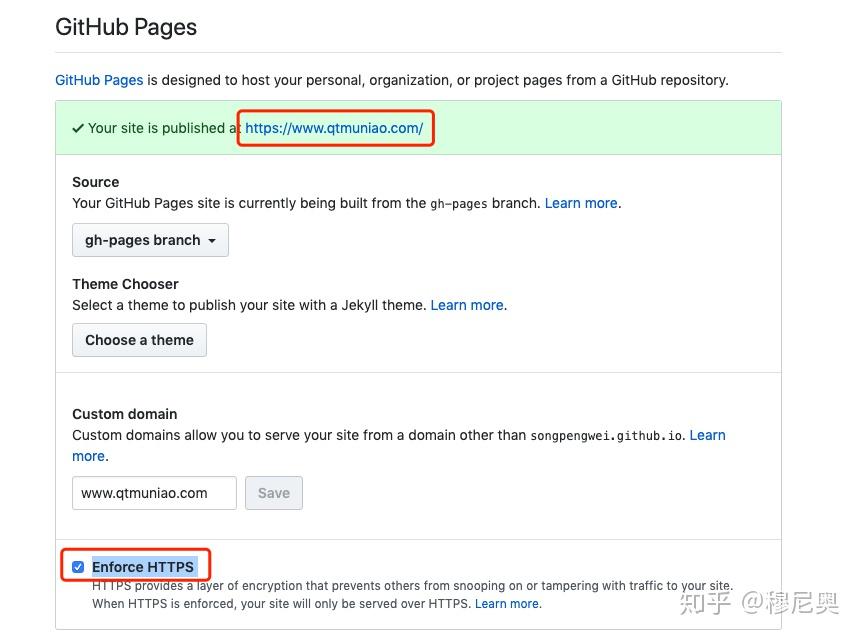Click the Theme Chooser heading
This screenshot has width=861, height=637.
pyautogui.click(x=125, y=284)
